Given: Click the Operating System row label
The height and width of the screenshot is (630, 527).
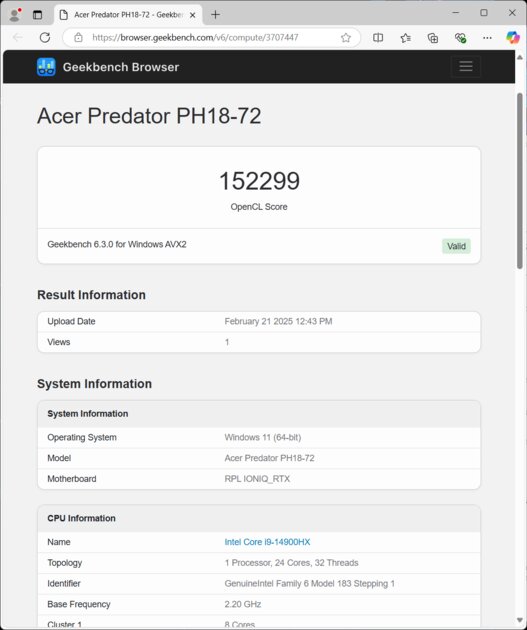Looking at the screenshot, I should click(82, 438).
